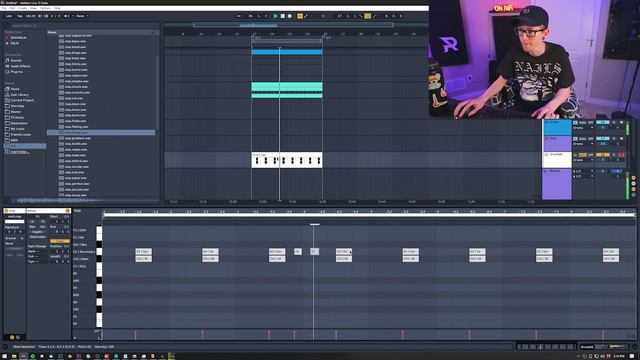Select the blue track title header

click(x=557, y=127)
